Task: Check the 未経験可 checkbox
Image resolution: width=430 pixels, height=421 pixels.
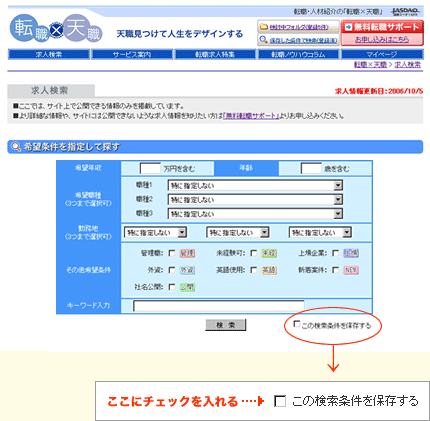Action: tap(254, 253)
